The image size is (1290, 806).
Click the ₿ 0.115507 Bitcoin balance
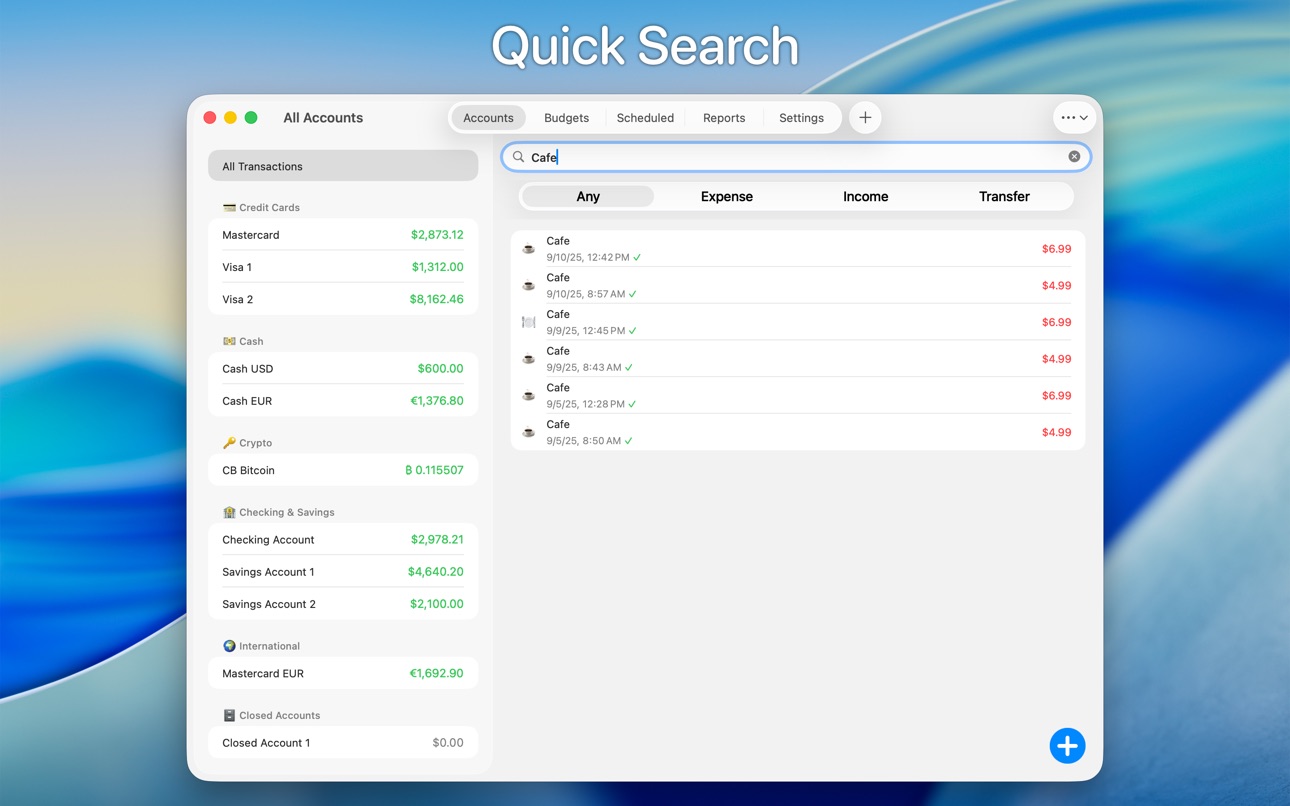(x=434, y=470)
